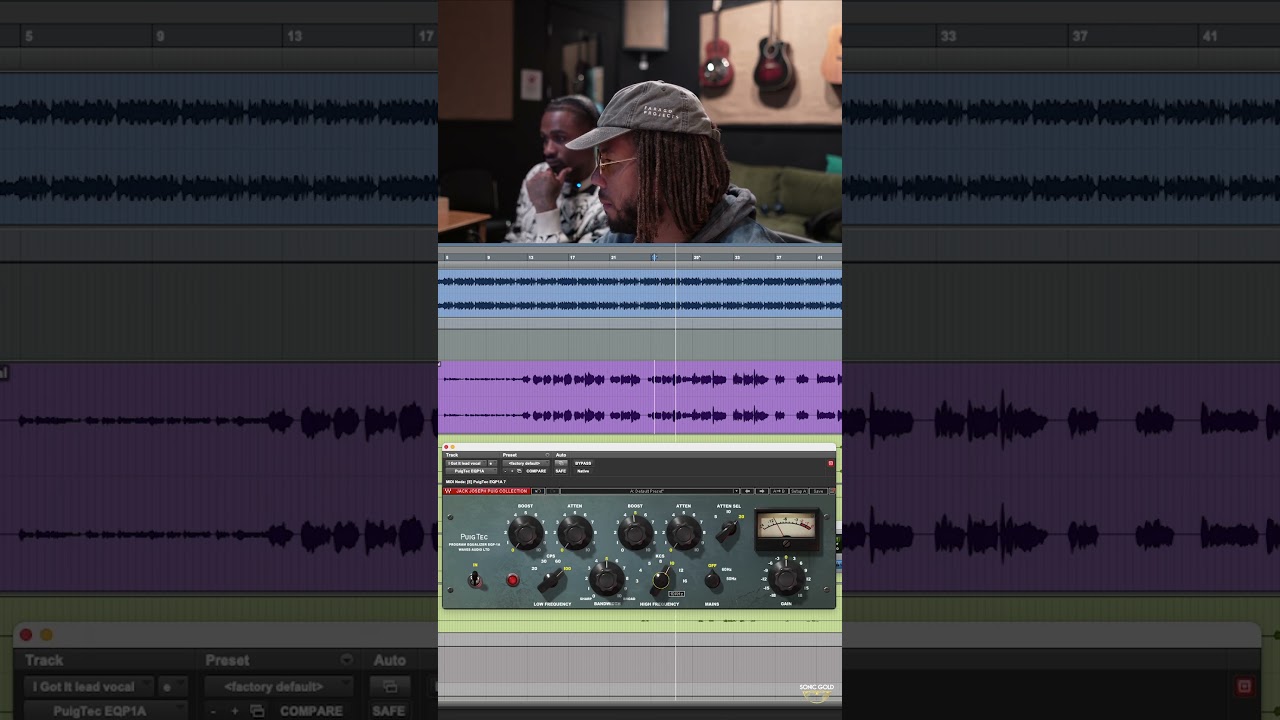Click the purple lead vocal clip in center
1280x720 pixels.
tap(640, 398)
